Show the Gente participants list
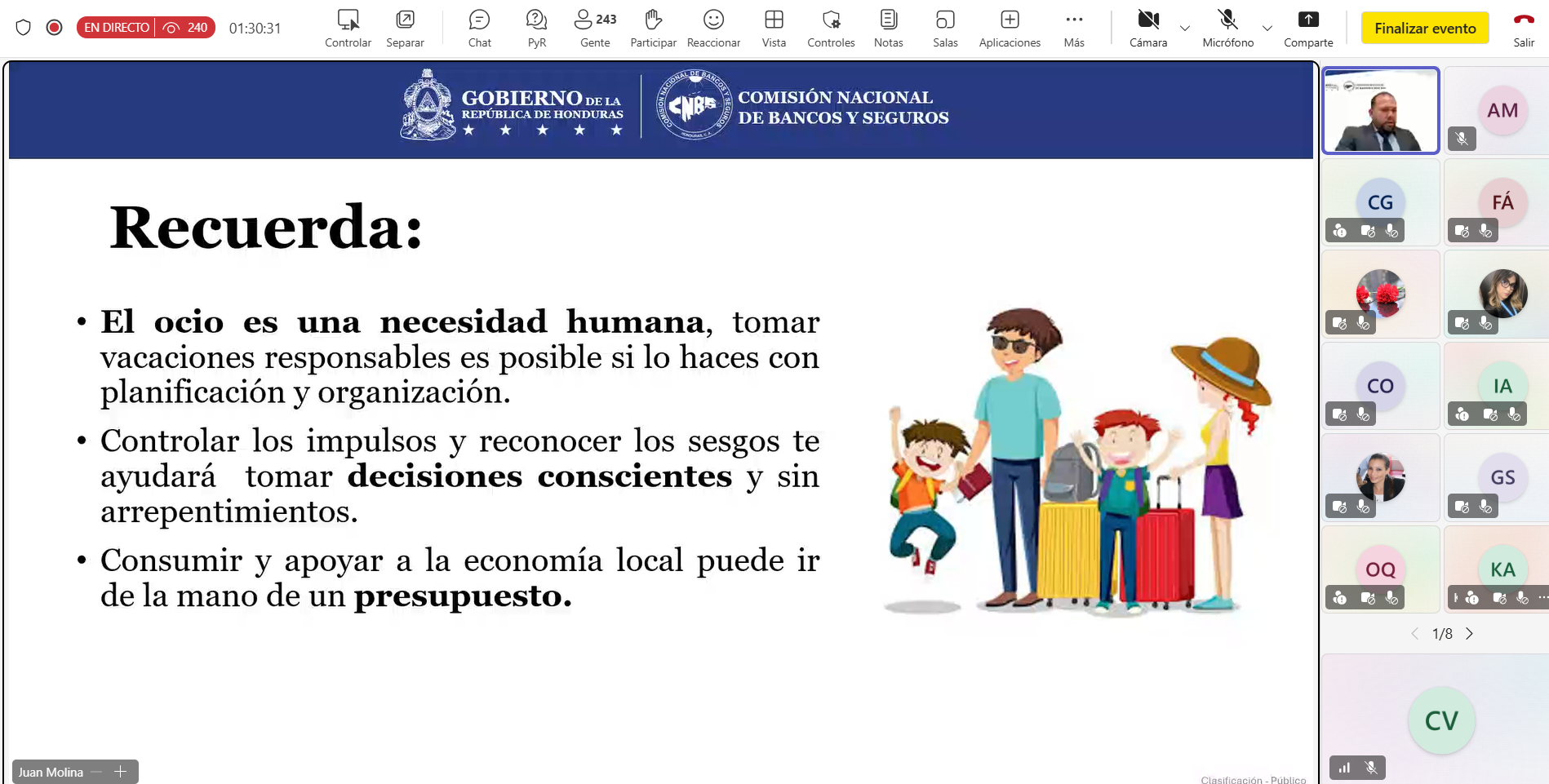 (595, 28)
